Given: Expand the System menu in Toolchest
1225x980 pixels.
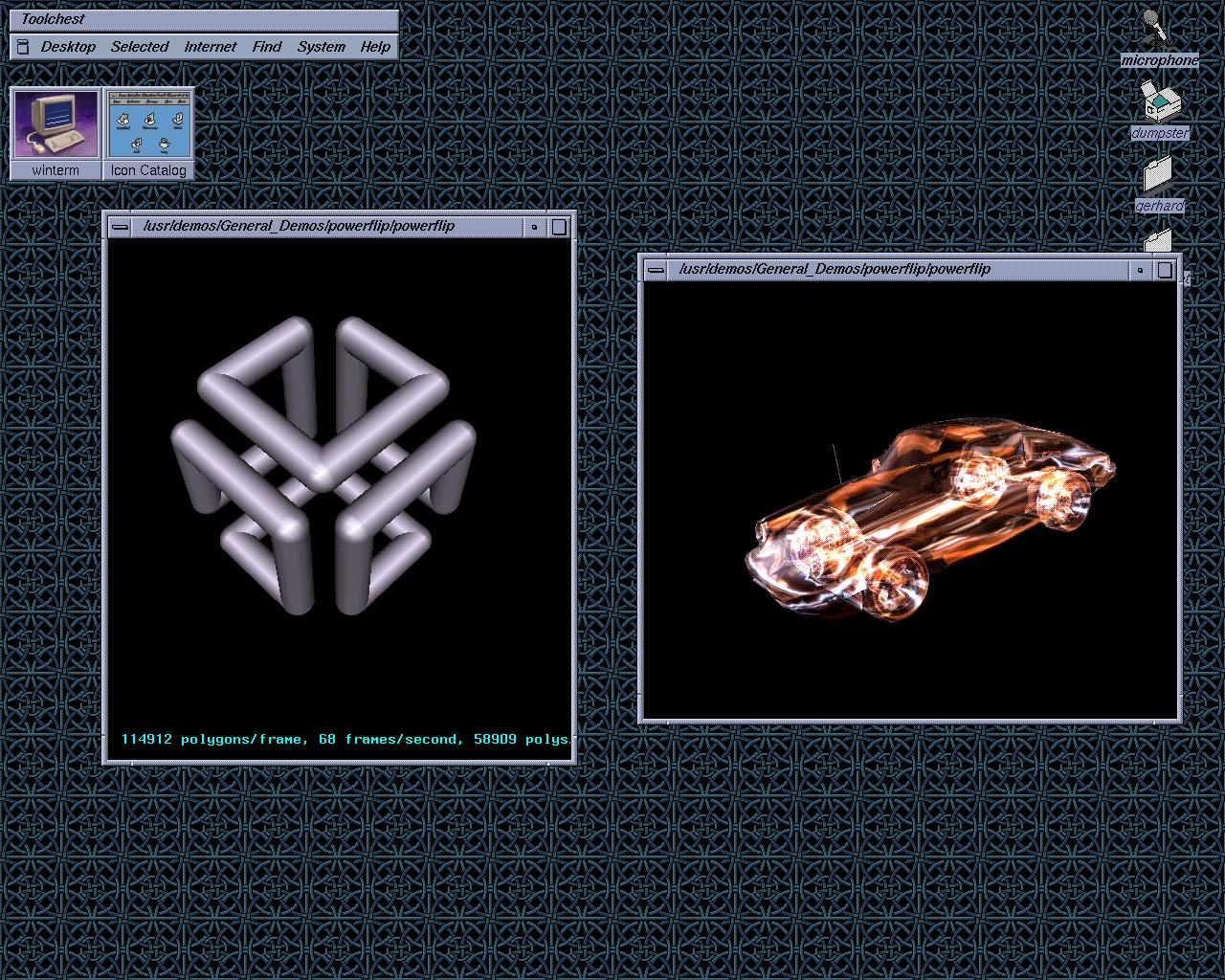Looking at the screenshot, I should [321, 47].
